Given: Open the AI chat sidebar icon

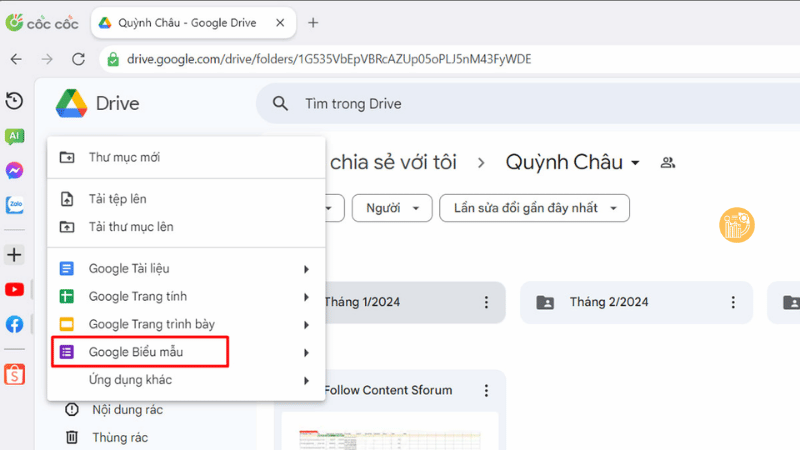Looking at the screenshot, I should coord(14,136).
